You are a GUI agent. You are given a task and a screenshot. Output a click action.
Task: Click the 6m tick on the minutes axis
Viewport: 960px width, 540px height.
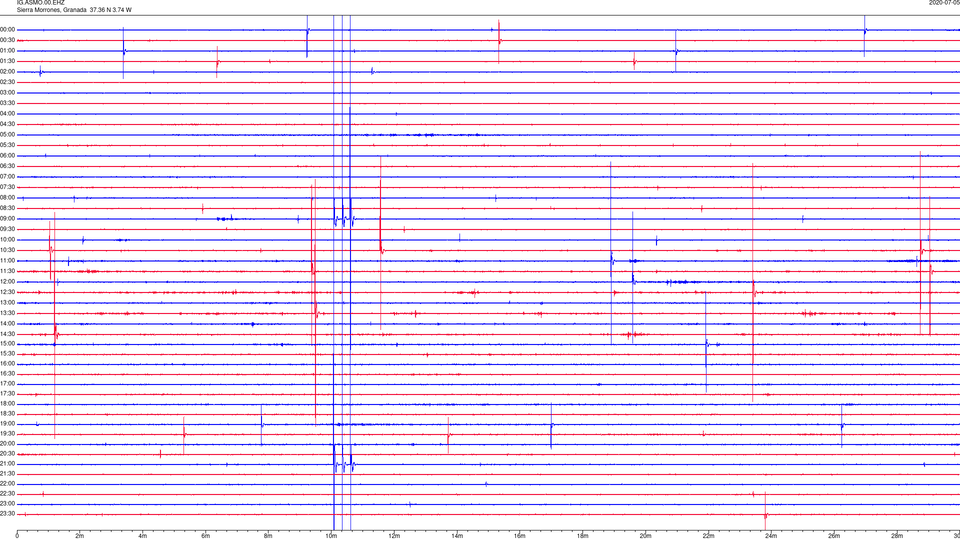(x=205, y=536)
